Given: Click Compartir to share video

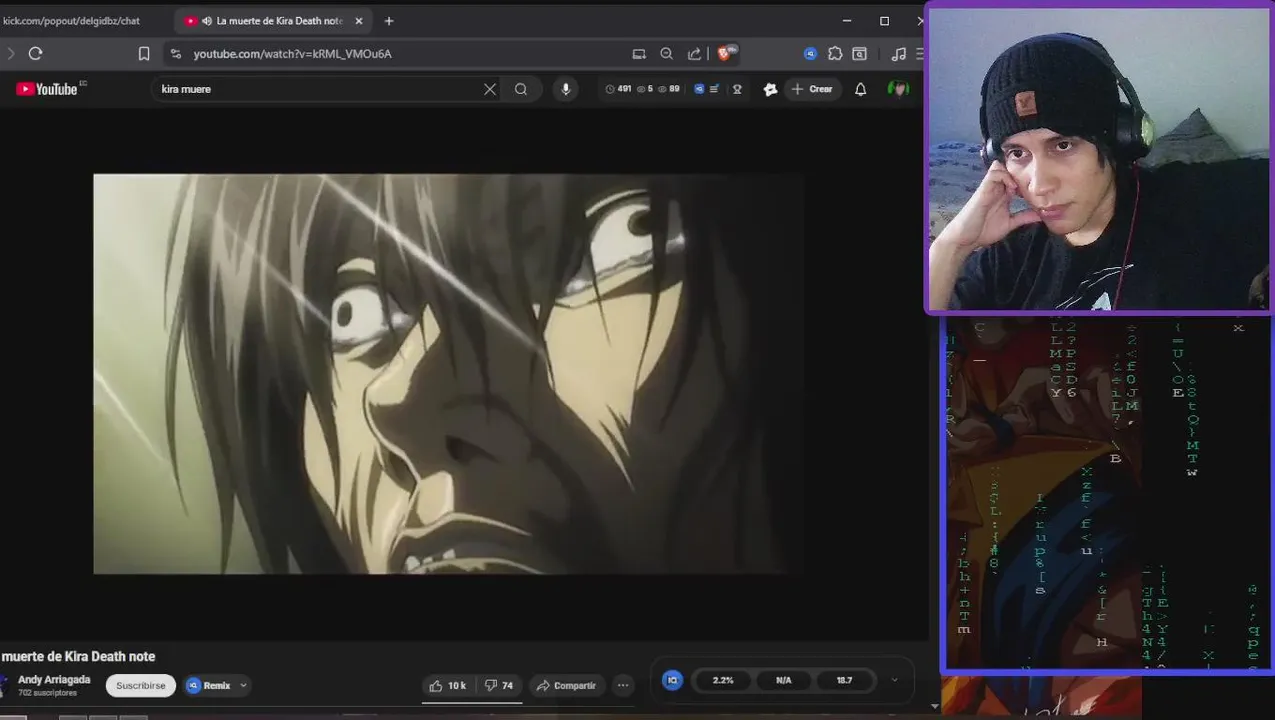Looking at the screenshot, I should (566, 685).
